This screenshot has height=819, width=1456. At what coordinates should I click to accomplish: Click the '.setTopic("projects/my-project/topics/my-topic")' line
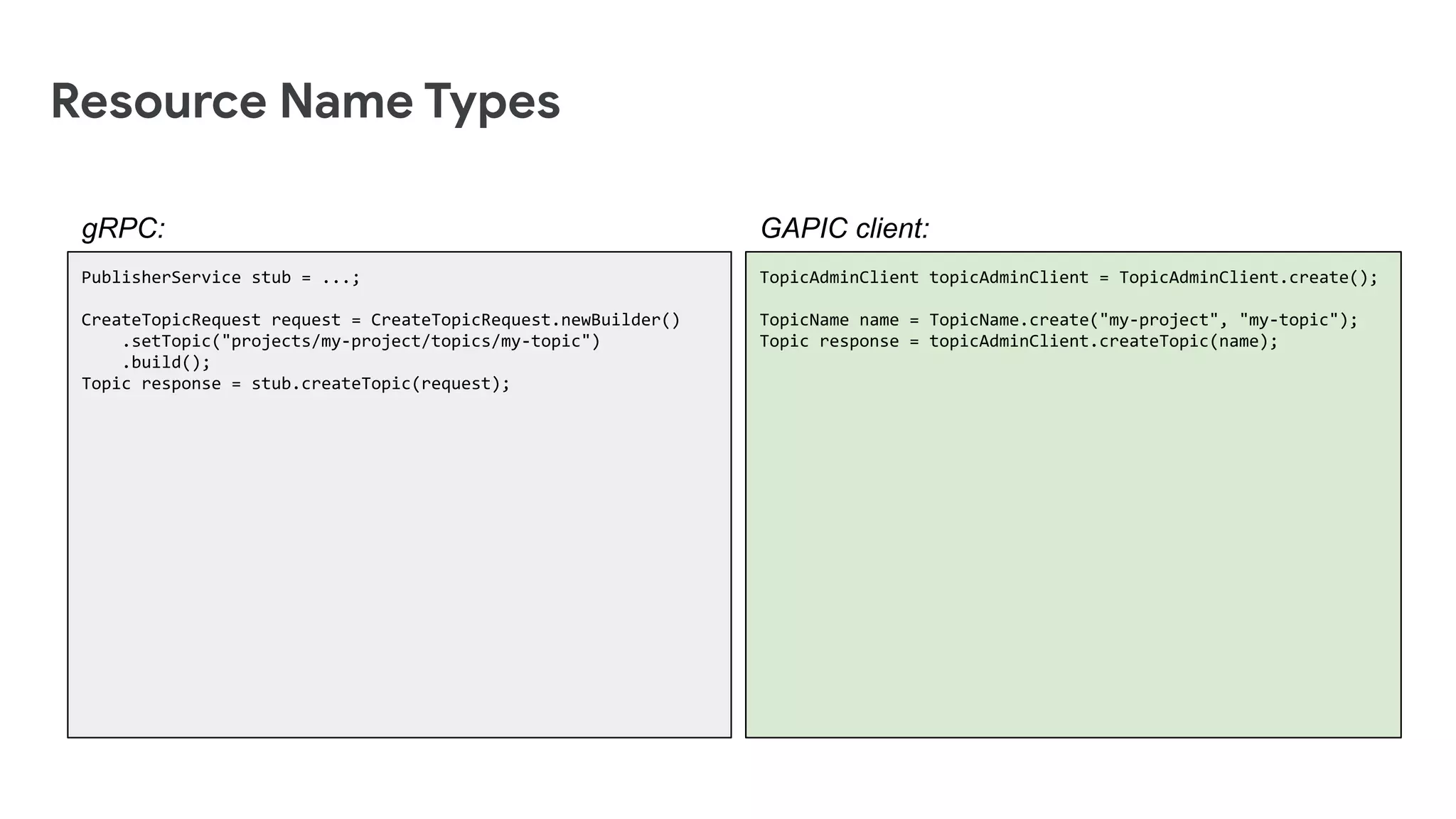coord(361,341)
